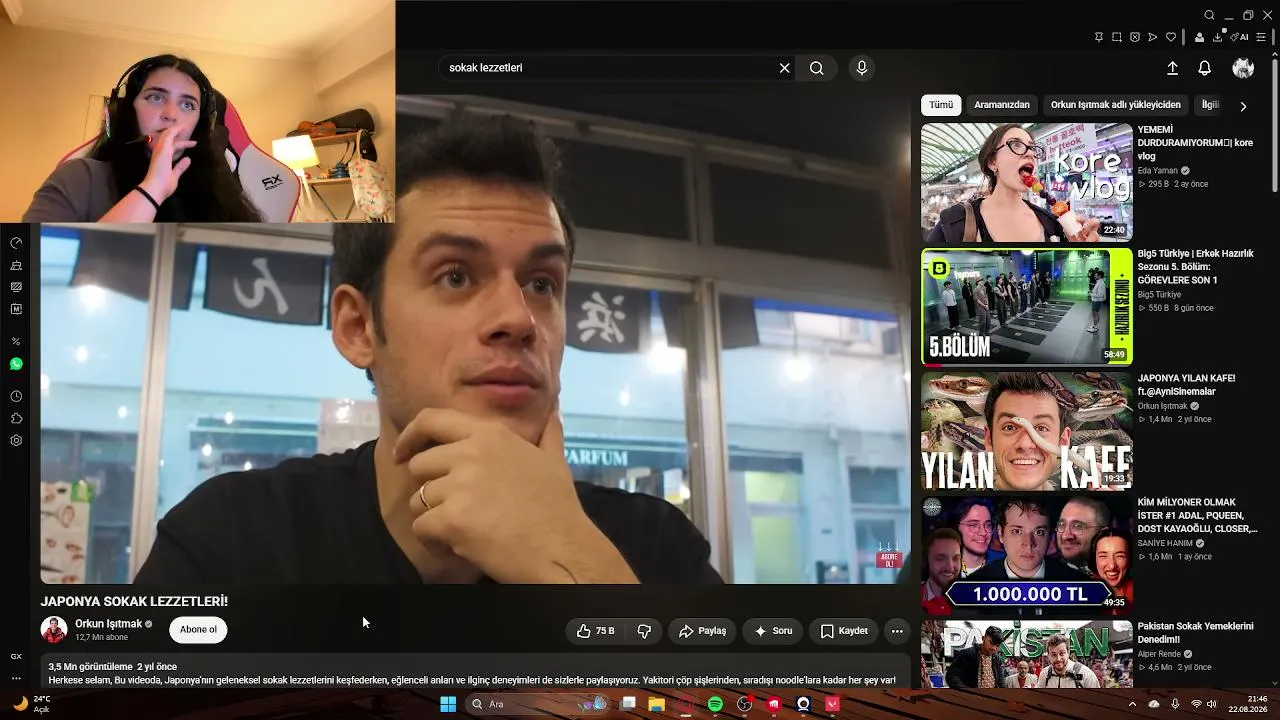Open YouTube notifications bell
Image resolution: width=1280 pixels, height=720 pixels.
point(1205,68)
